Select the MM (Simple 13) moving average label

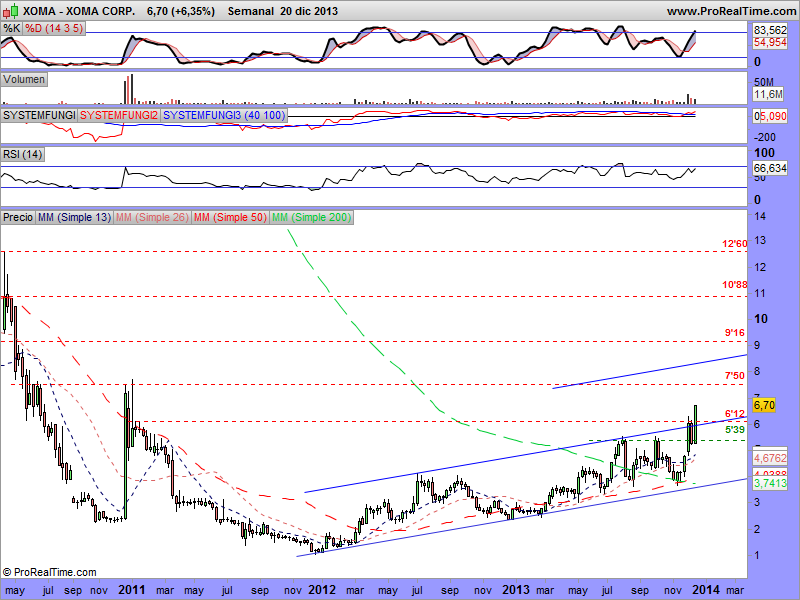pyautogui.click(x=74, y=217)
